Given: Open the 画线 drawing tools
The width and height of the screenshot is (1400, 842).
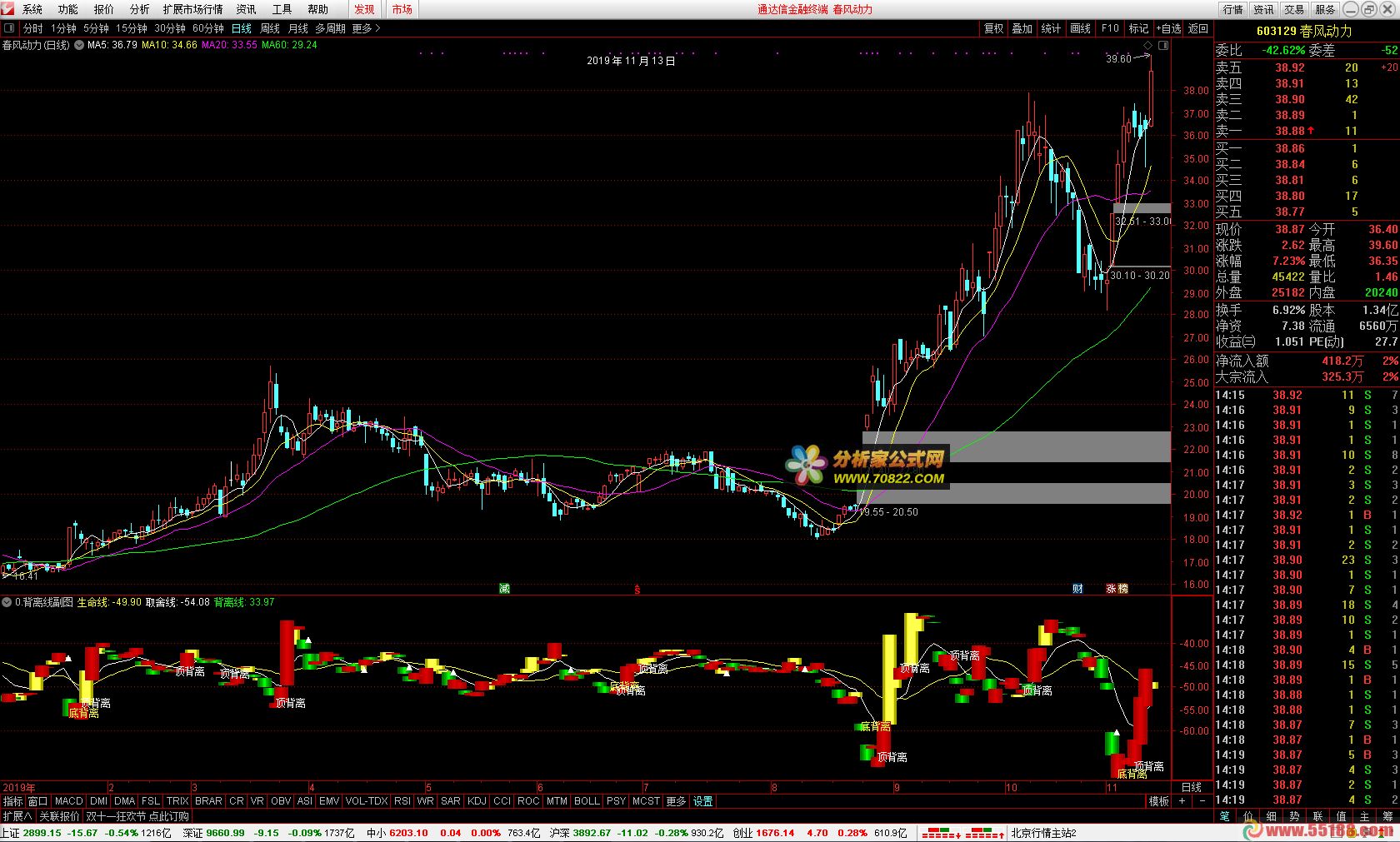Looking at the screenshot, I should coord(1081,28).
